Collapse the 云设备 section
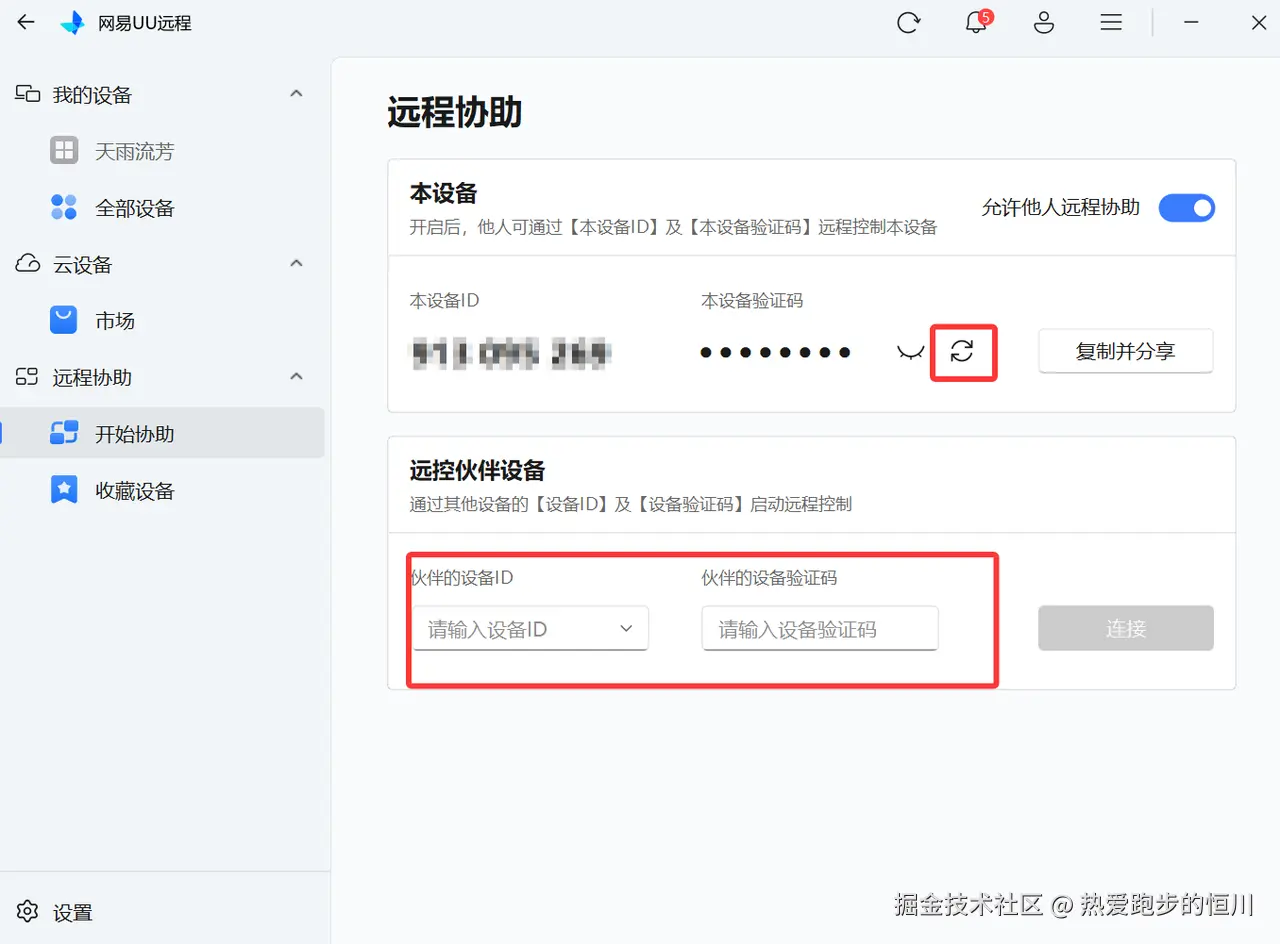Image resolution: width=1280 pixels, height=944 pixels. 296,263
